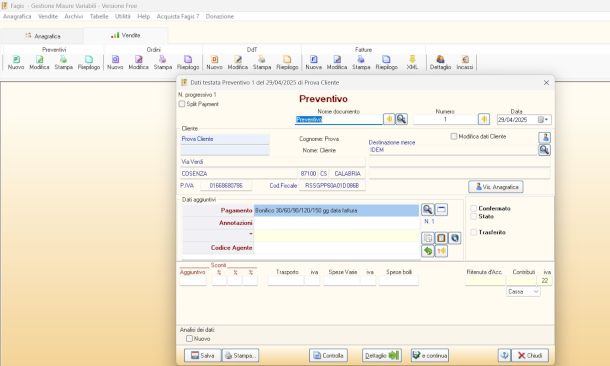Click the brown clipboard icon in Dati aggiuntivi

tap(441, 238)
